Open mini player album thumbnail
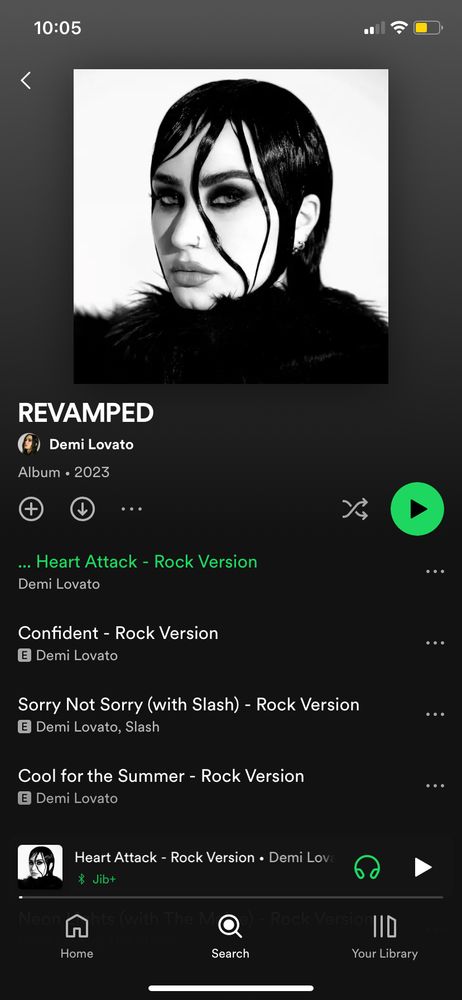Screen dimensions: 462x1000 click(x=40, y=867)
